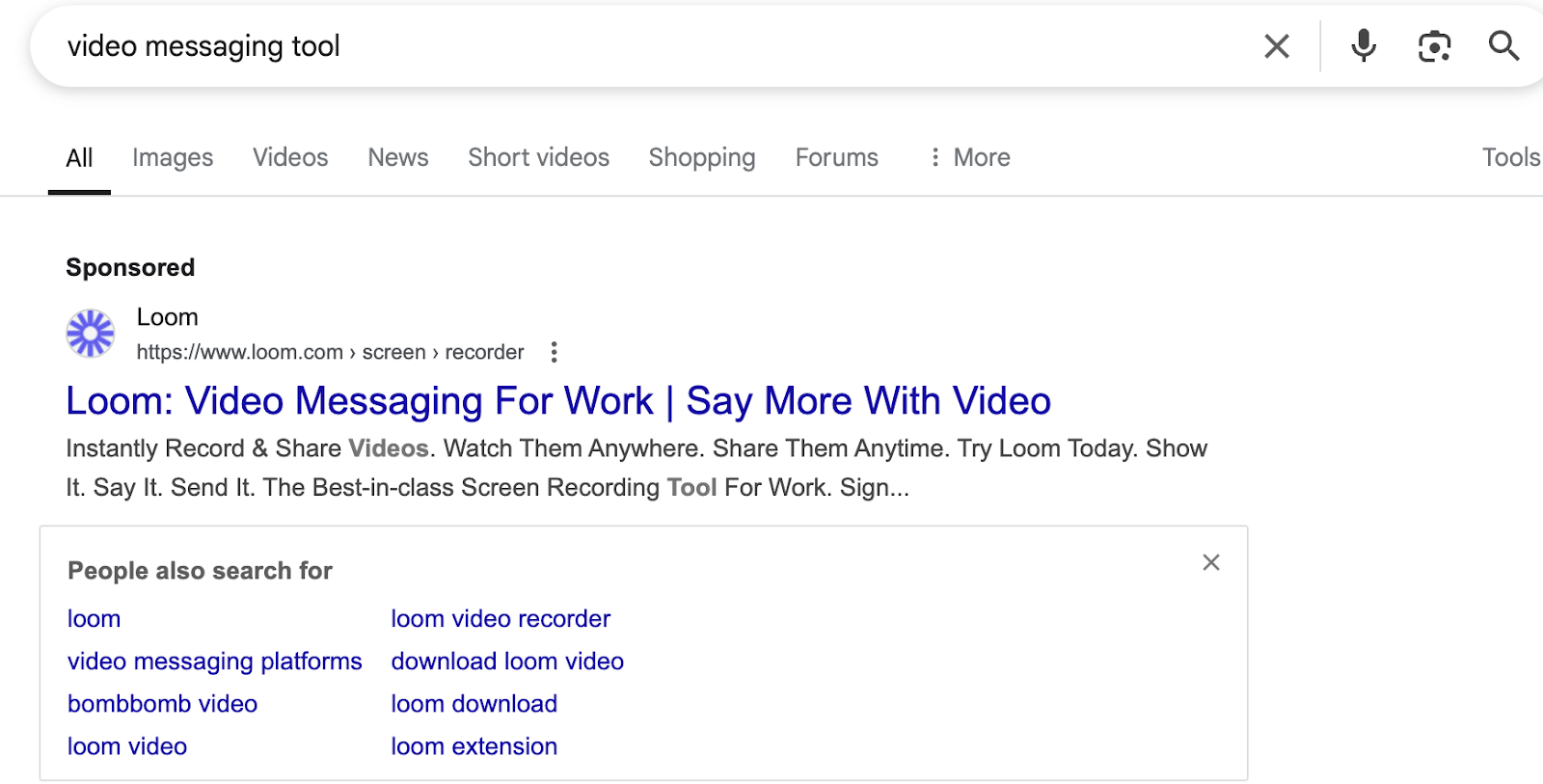This screenshot has height=784, width=1543.
Task: Open search by image camera icon
Action: click(x=1434, y=46)
